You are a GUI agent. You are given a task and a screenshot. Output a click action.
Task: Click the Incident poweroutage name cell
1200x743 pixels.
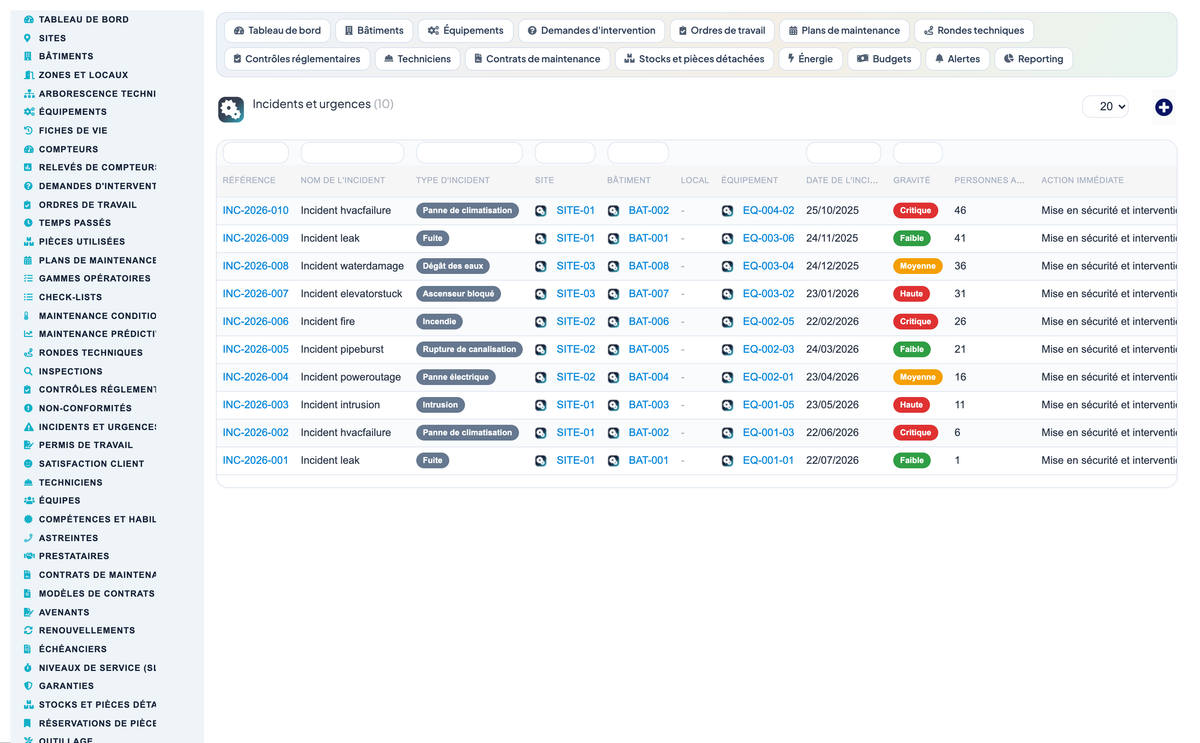coord(351,378)
